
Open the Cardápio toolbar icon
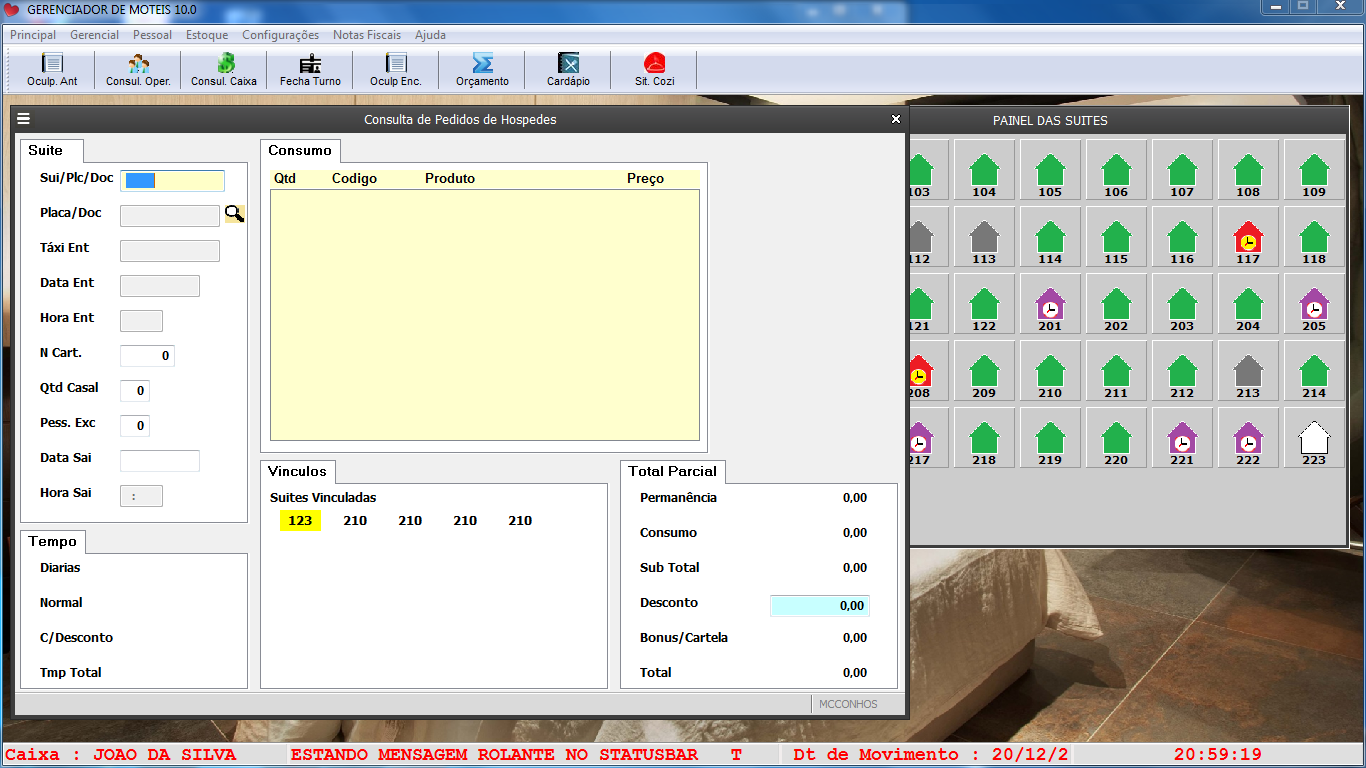click(x=568, y=69)
